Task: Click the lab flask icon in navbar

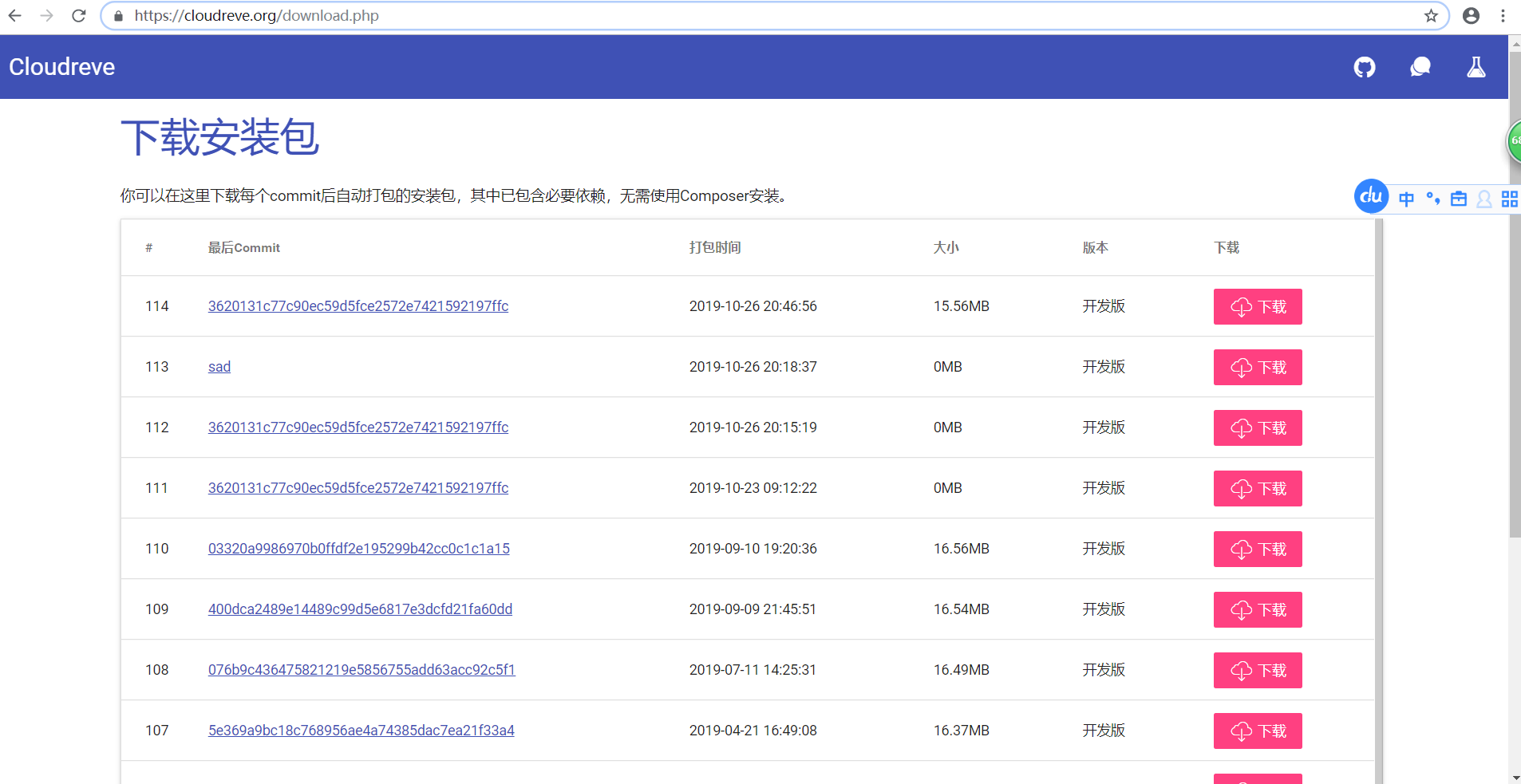Action: [x=1476, y=67]
